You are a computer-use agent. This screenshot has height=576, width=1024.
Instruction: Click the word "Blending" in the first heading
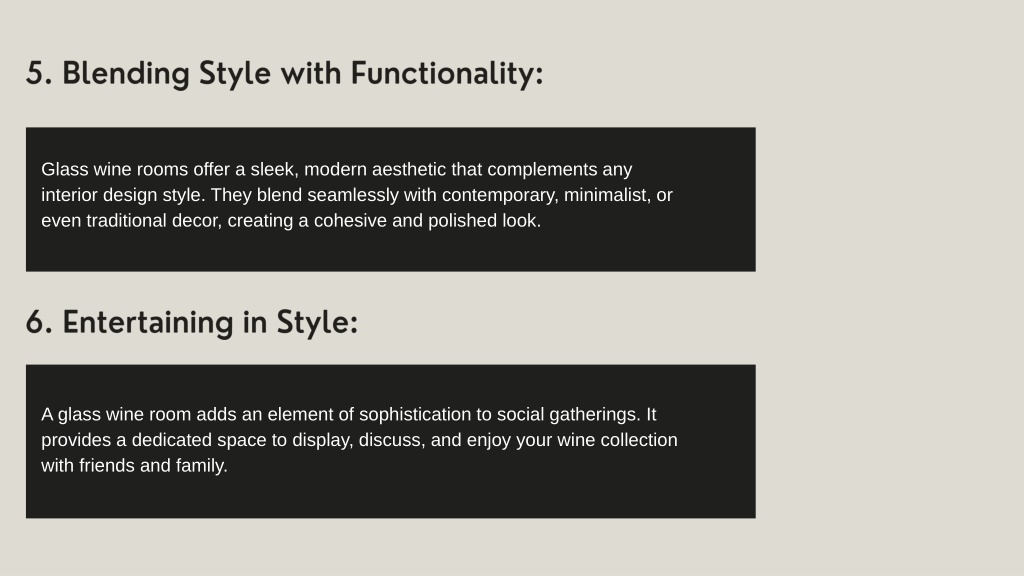click(125, 73)
